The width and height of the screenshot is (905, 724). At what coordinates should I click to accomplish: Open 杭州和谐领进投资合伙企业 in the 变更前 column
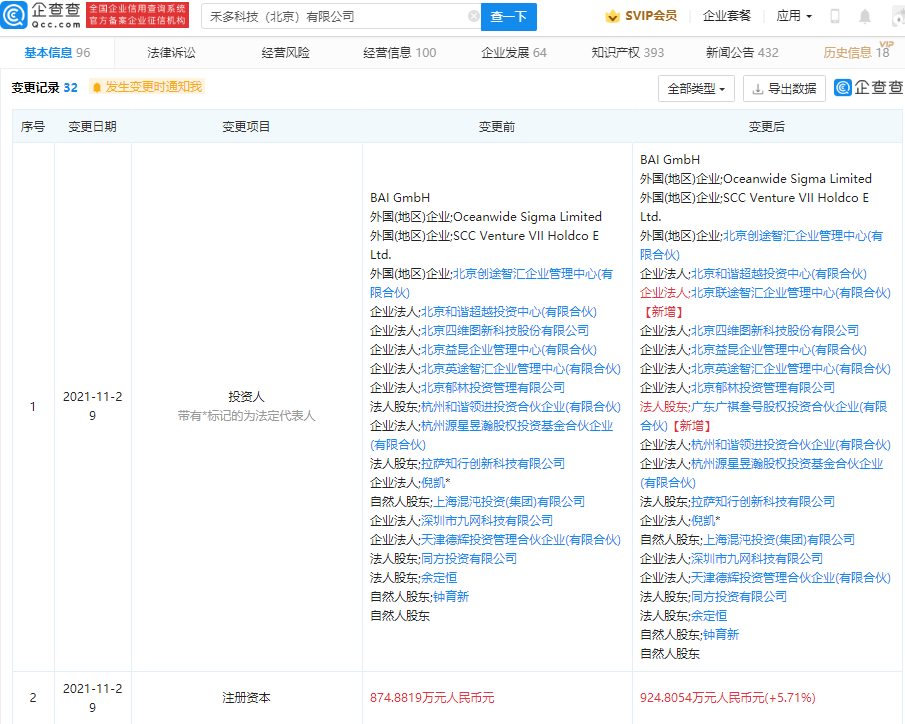[x=521, y=407]
